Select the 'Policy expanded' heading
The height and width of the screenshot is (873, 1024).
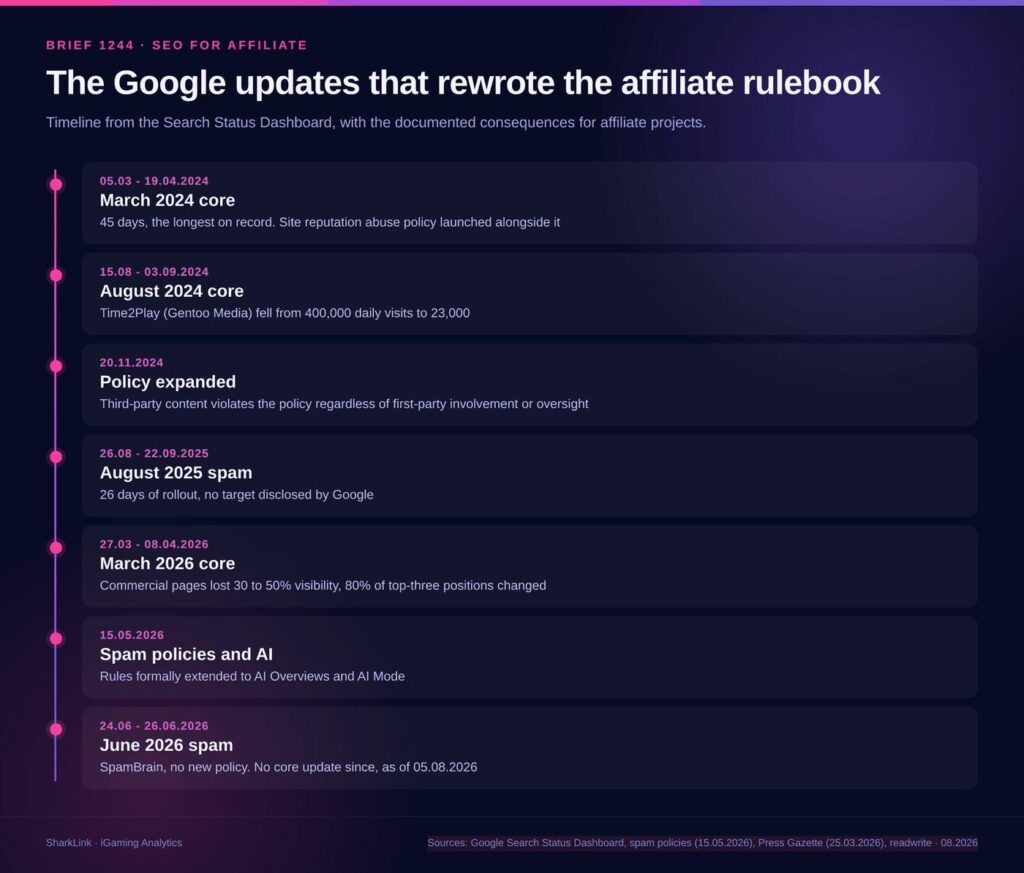click(168, 382)
